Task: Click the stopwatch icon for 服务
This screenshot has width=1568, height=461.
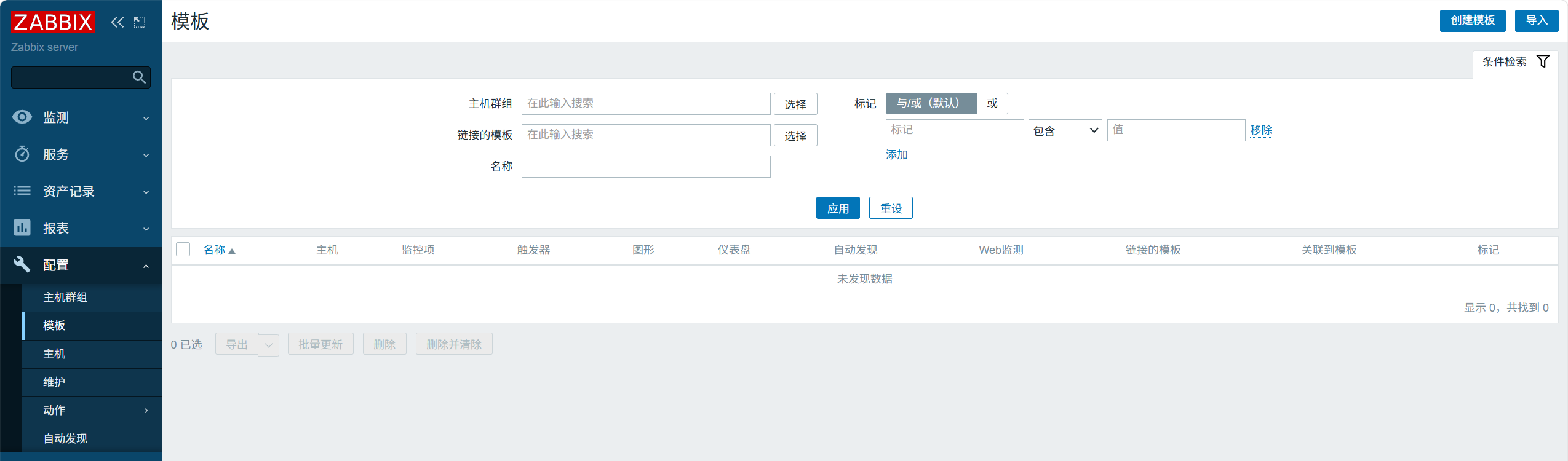Action: coord(22,154)
